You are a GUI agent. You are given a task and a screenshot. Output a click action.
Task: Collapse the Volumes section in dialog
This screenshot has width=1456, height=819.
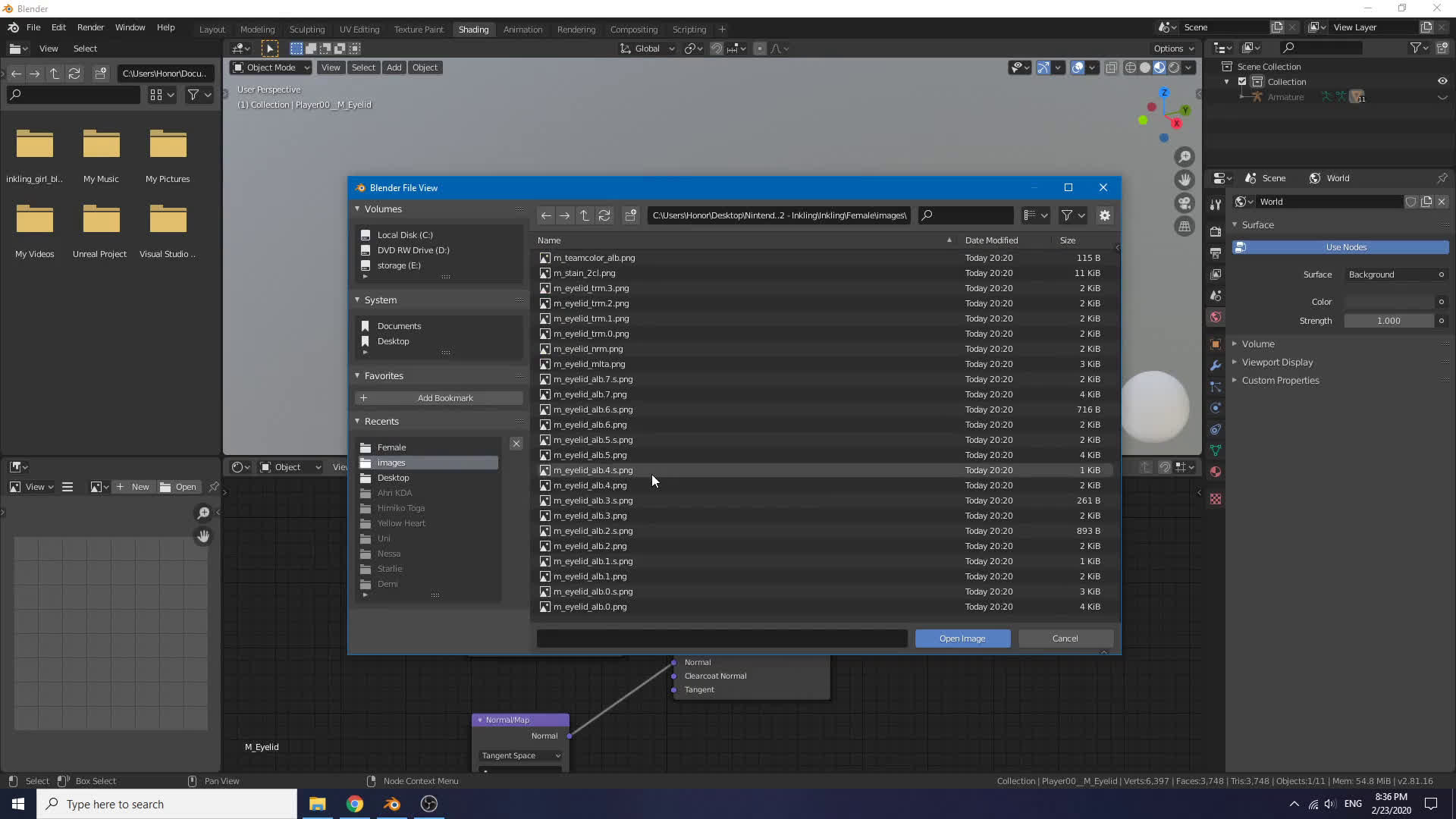tap(357, 209)
